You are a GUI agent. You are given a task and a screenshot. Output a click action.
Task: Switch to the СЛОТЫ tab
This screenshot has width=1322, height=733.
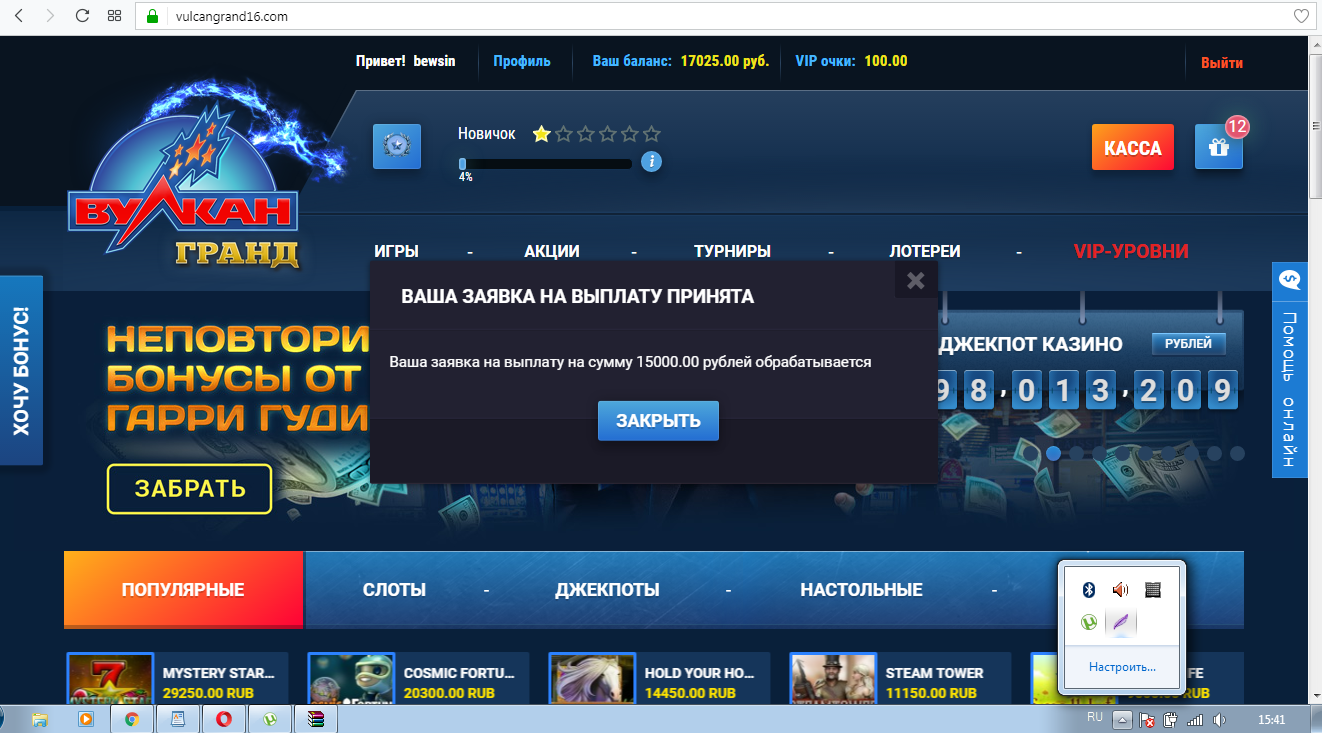pos(394,590)
